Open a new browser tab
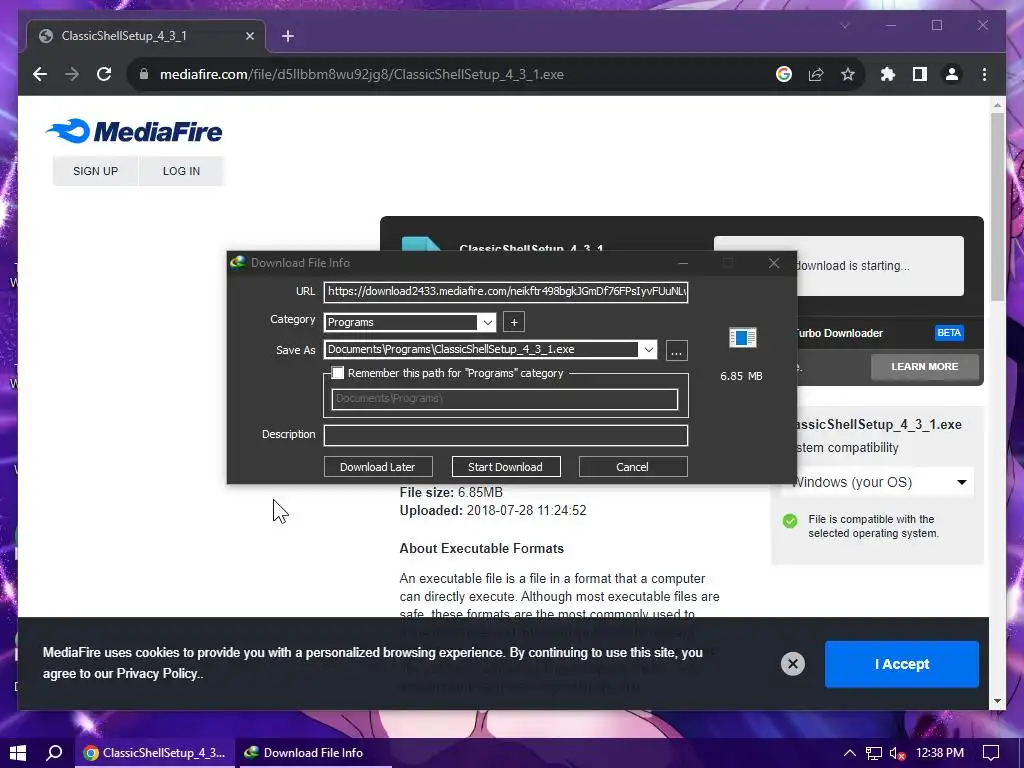The width and height of the screenshot is (1024, 768). (287, 36)
